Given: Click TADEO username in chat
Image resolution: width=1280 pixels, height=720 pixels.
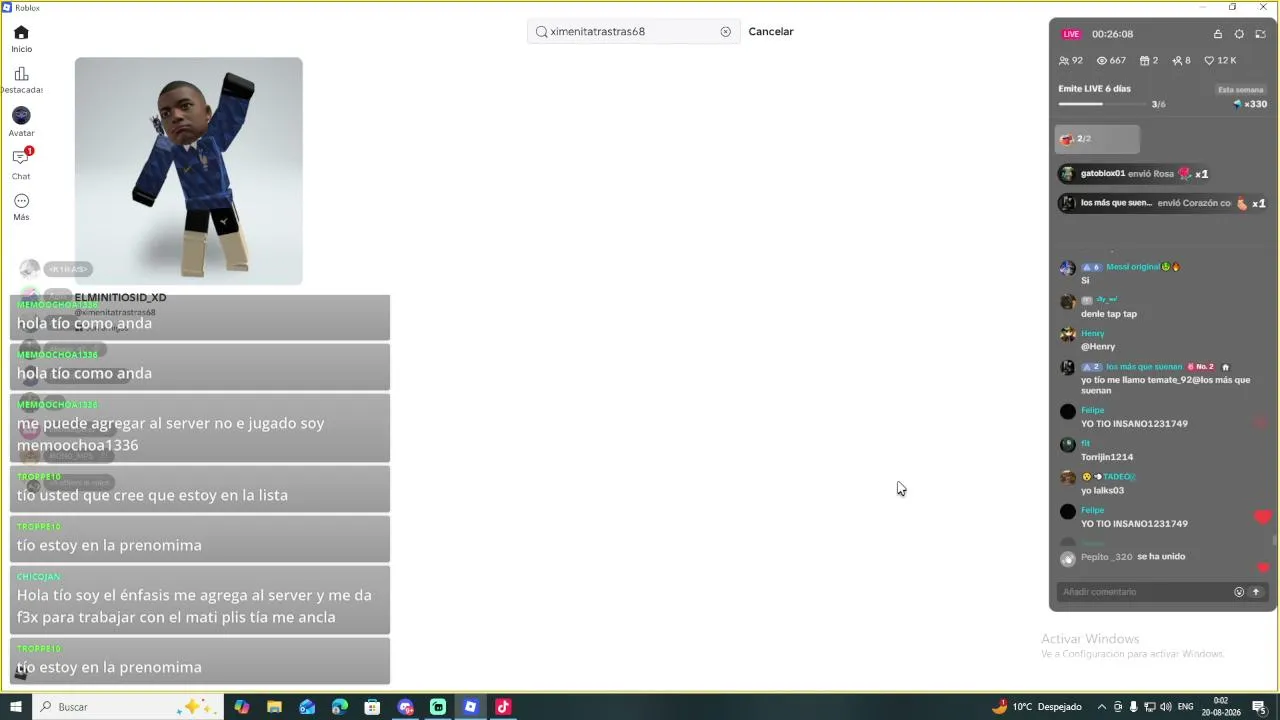Looking at the screenshot, I should pyautogui.click(x=1118, y=477).
